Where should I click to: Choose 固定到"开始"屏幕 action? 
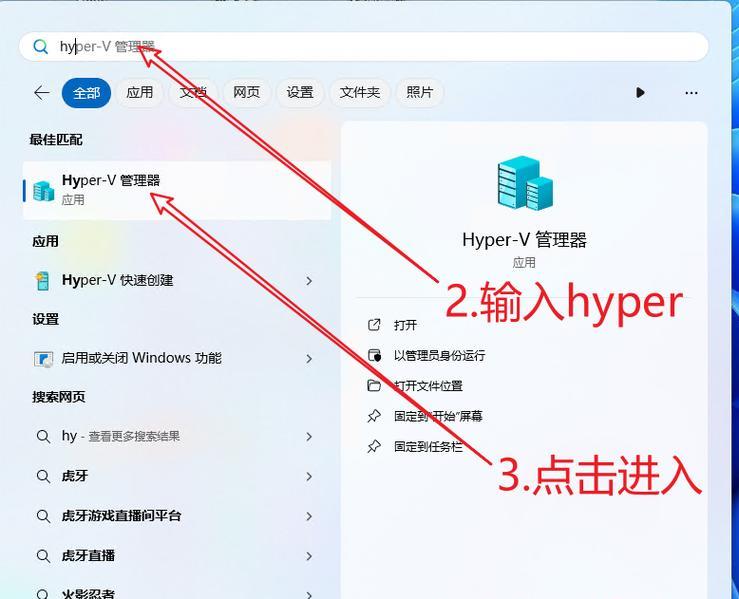(x=438, y=416)
